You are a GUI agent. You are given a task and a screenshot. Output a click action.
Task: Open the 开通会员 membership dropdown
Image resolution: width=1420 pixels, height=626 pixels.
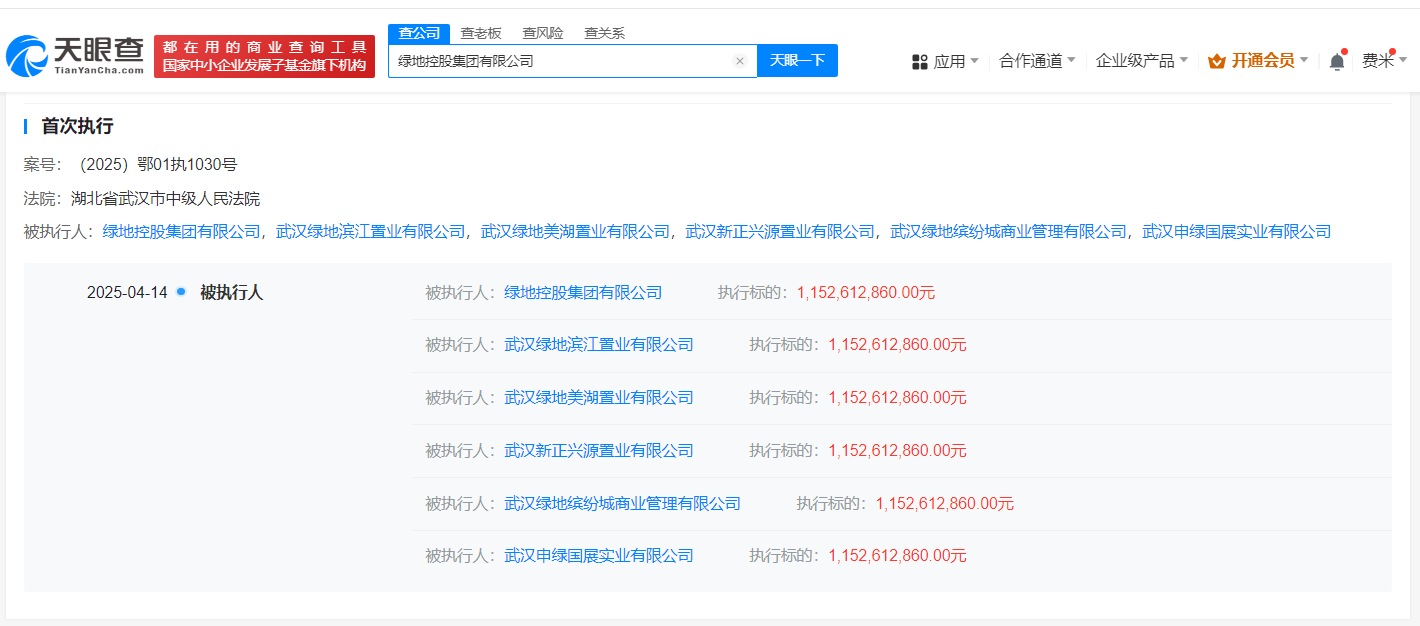1259,61
